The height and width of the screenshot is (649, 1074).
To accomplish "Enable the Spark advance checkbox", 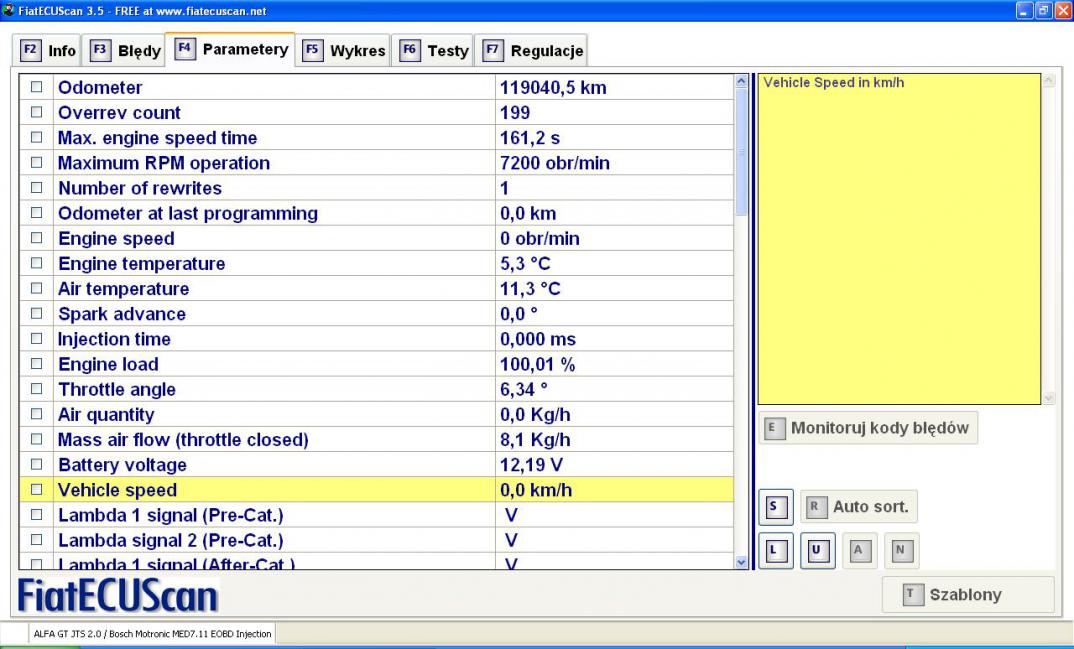I will [36, 314].
